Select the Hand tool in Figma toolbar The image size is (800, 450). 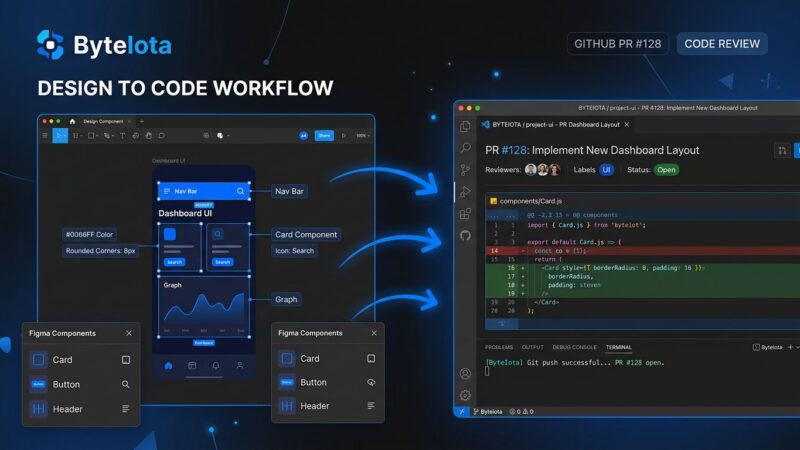tap(148, 136)
